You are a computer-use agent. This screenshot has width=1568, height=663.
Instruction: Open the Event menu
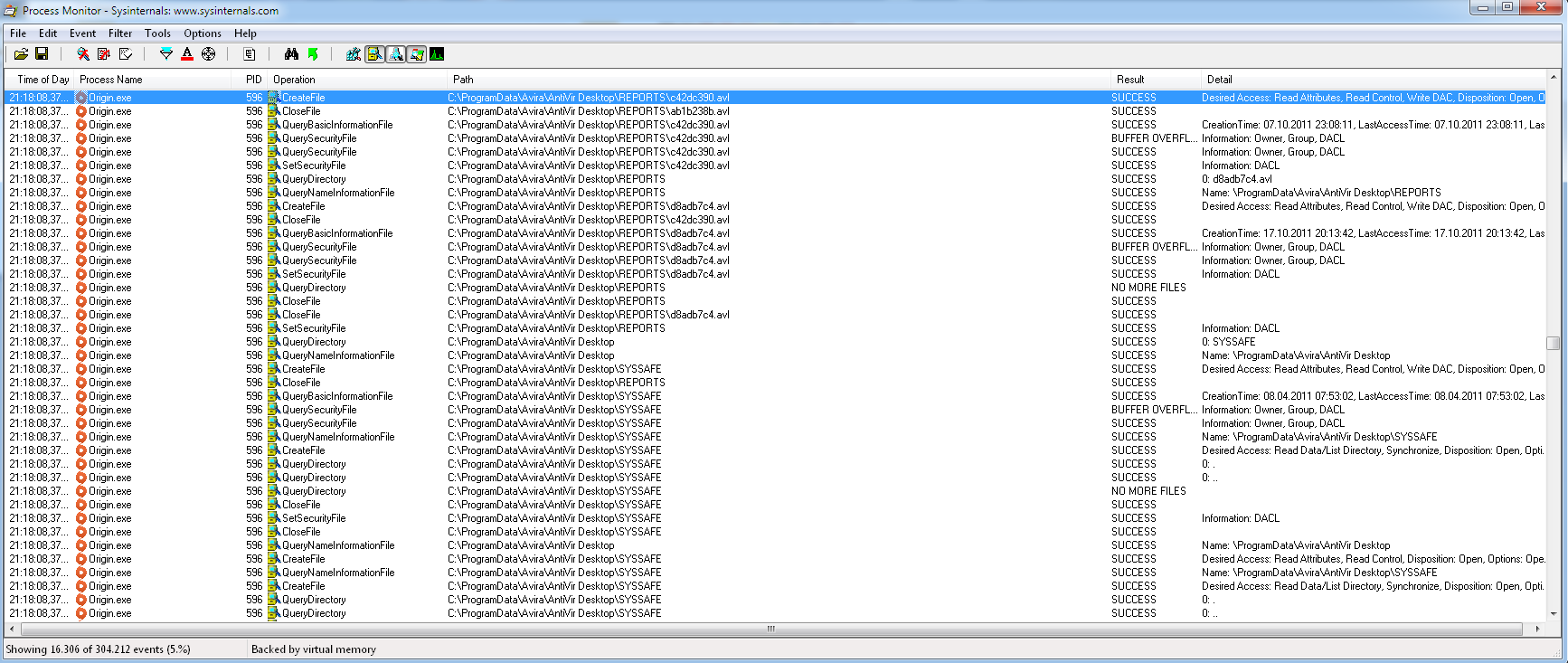[82, 33]
